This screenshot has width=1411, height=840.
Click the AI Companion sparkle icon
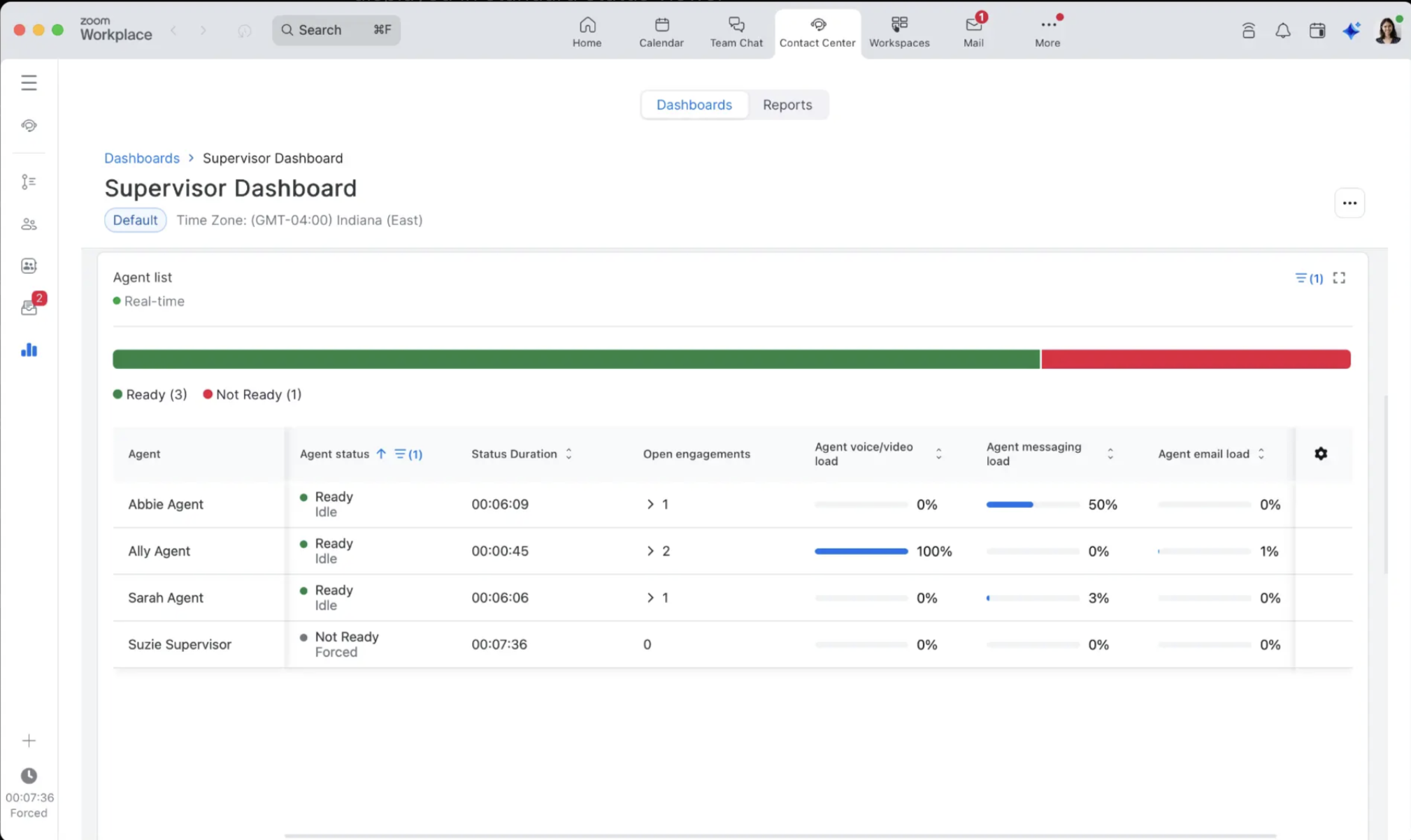point(1351,30)
